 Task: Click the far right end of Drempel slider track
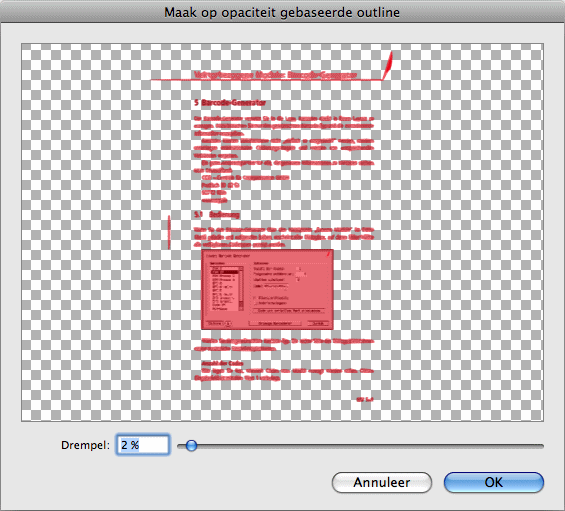[540, 446]
